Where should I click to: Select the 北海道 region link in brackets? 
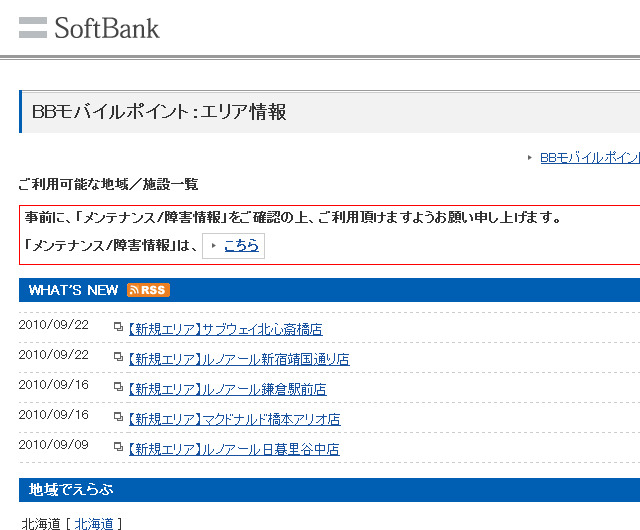pos(95,523)
